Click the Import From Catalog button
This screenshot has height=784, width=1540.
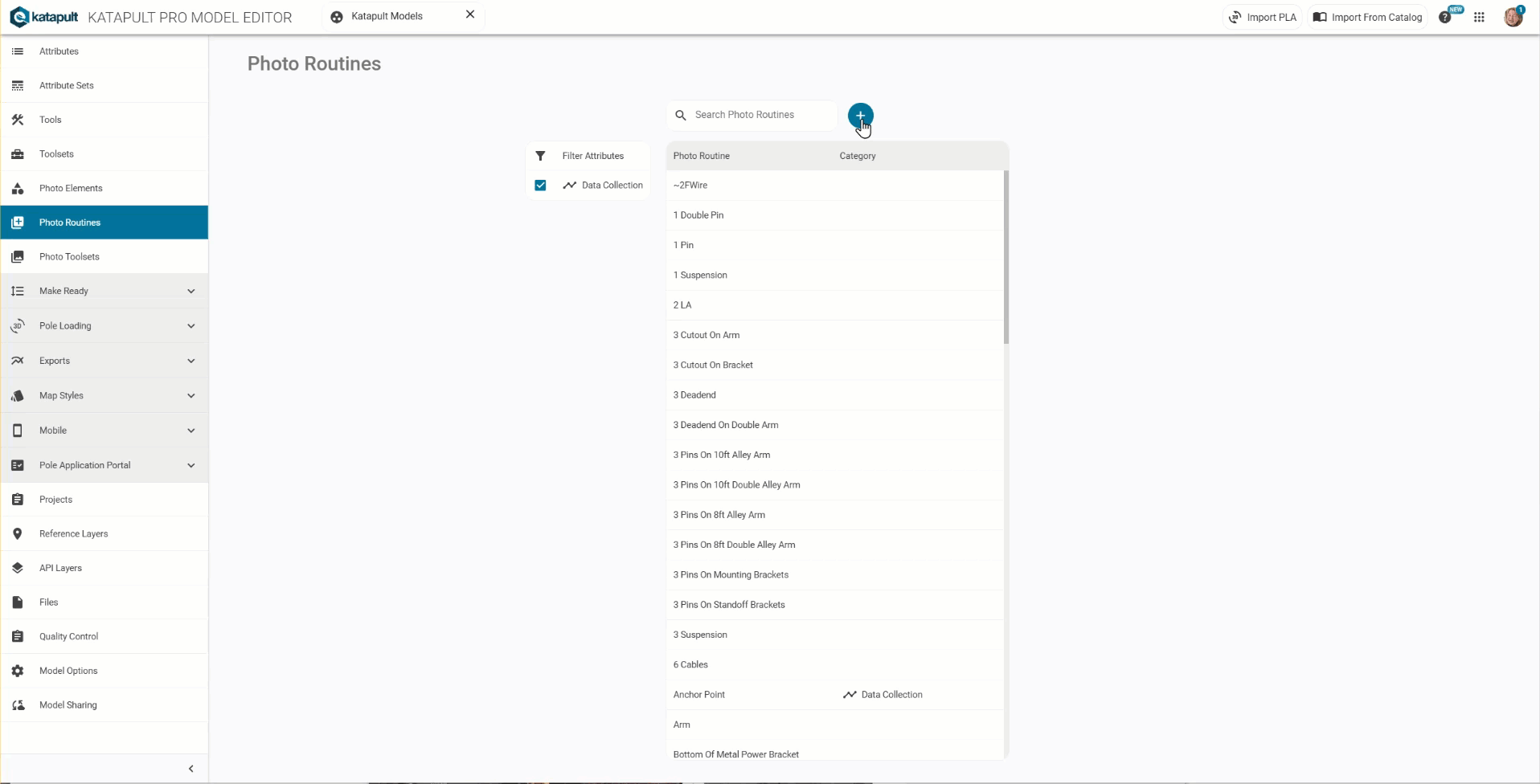click(1368, 17)
